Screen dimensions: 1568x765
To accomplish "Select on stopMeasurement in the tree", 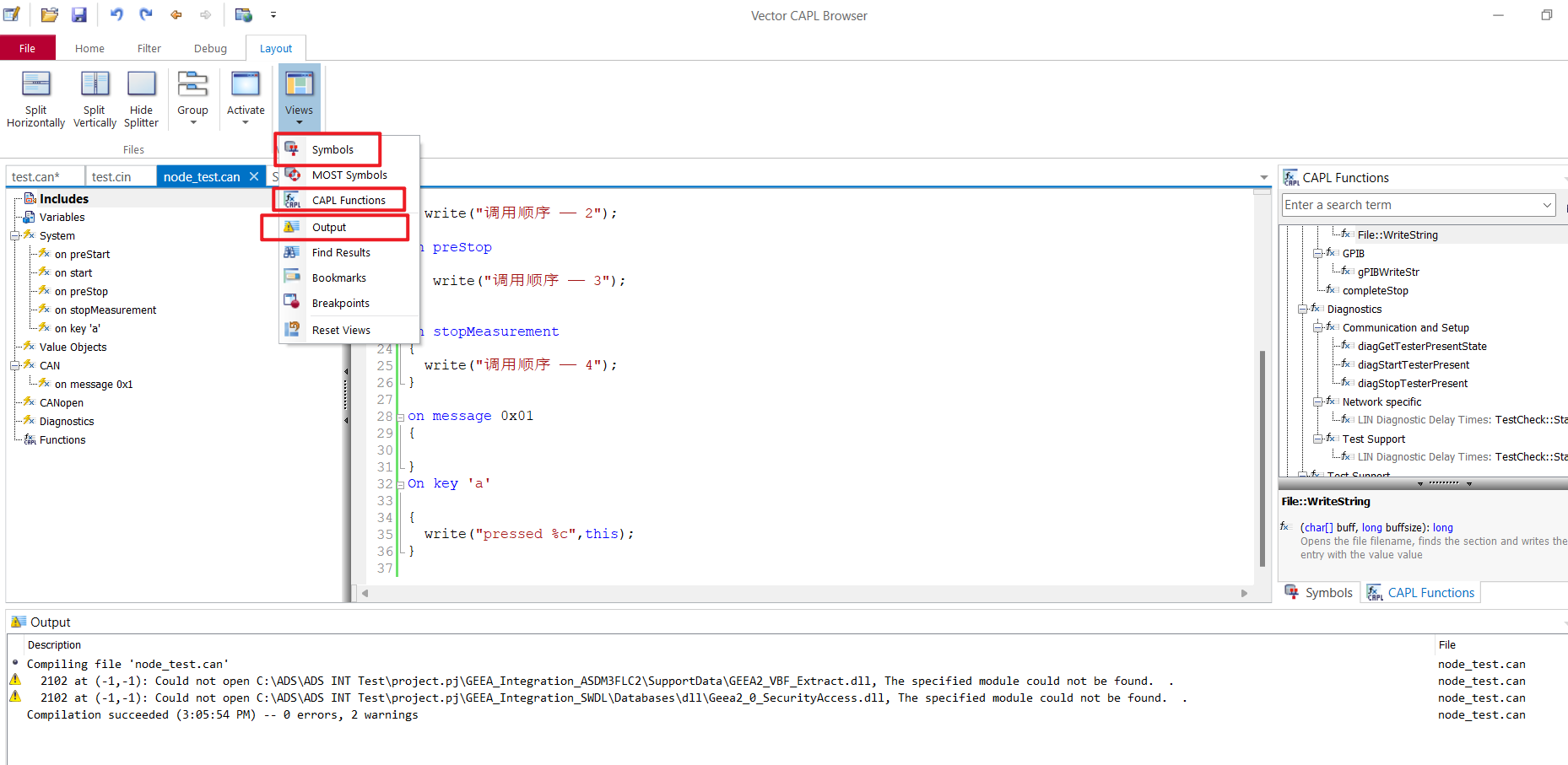I will [105, 310].
